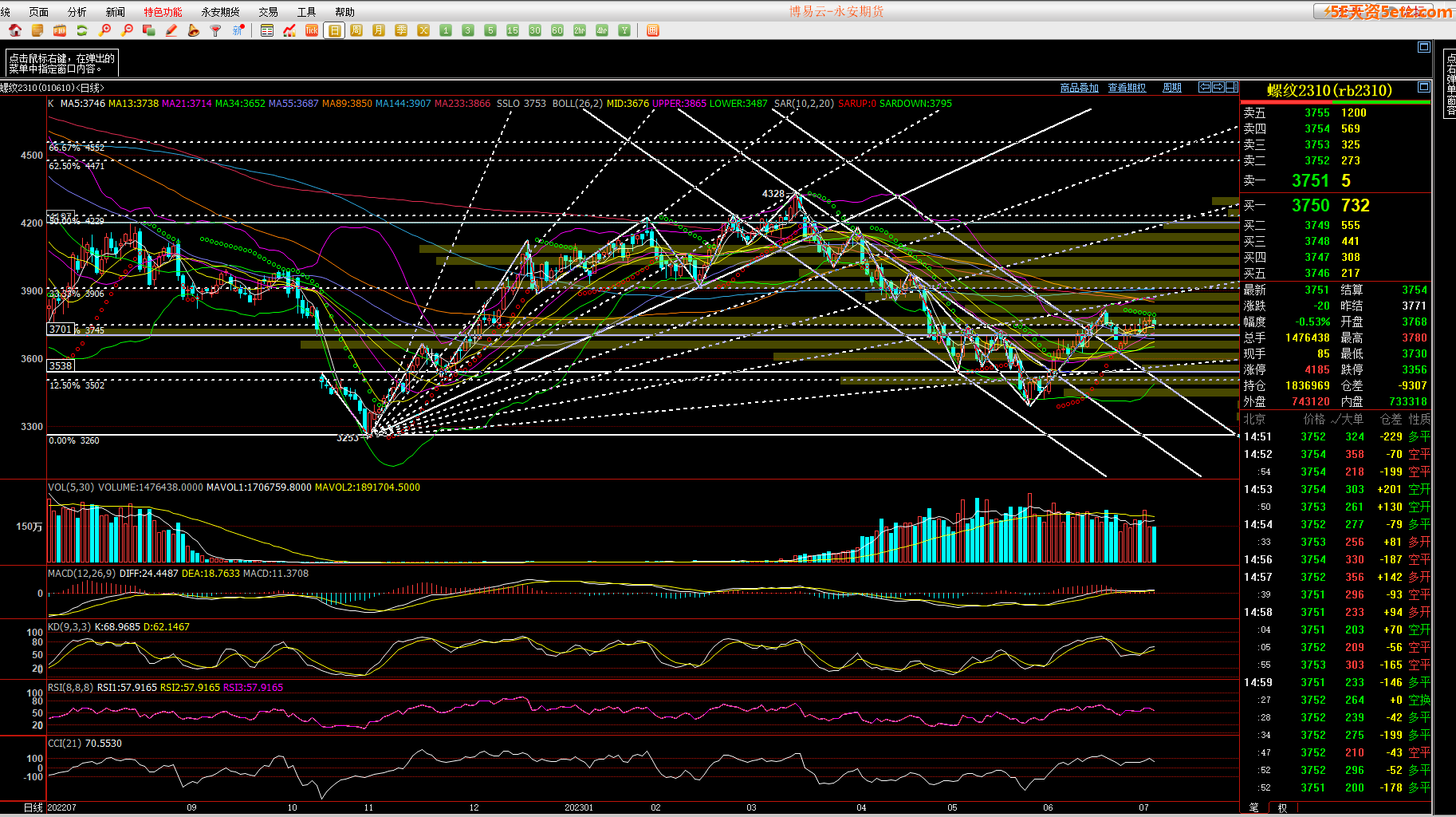Click the zoom out magnifier icon
The width and height of the screenshot is (1456, 817).
[x=127, y=30]
